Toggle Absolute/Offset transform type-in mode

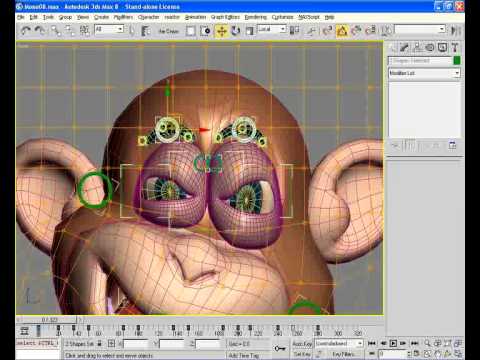pyautogui.click(x=111, y=343)
